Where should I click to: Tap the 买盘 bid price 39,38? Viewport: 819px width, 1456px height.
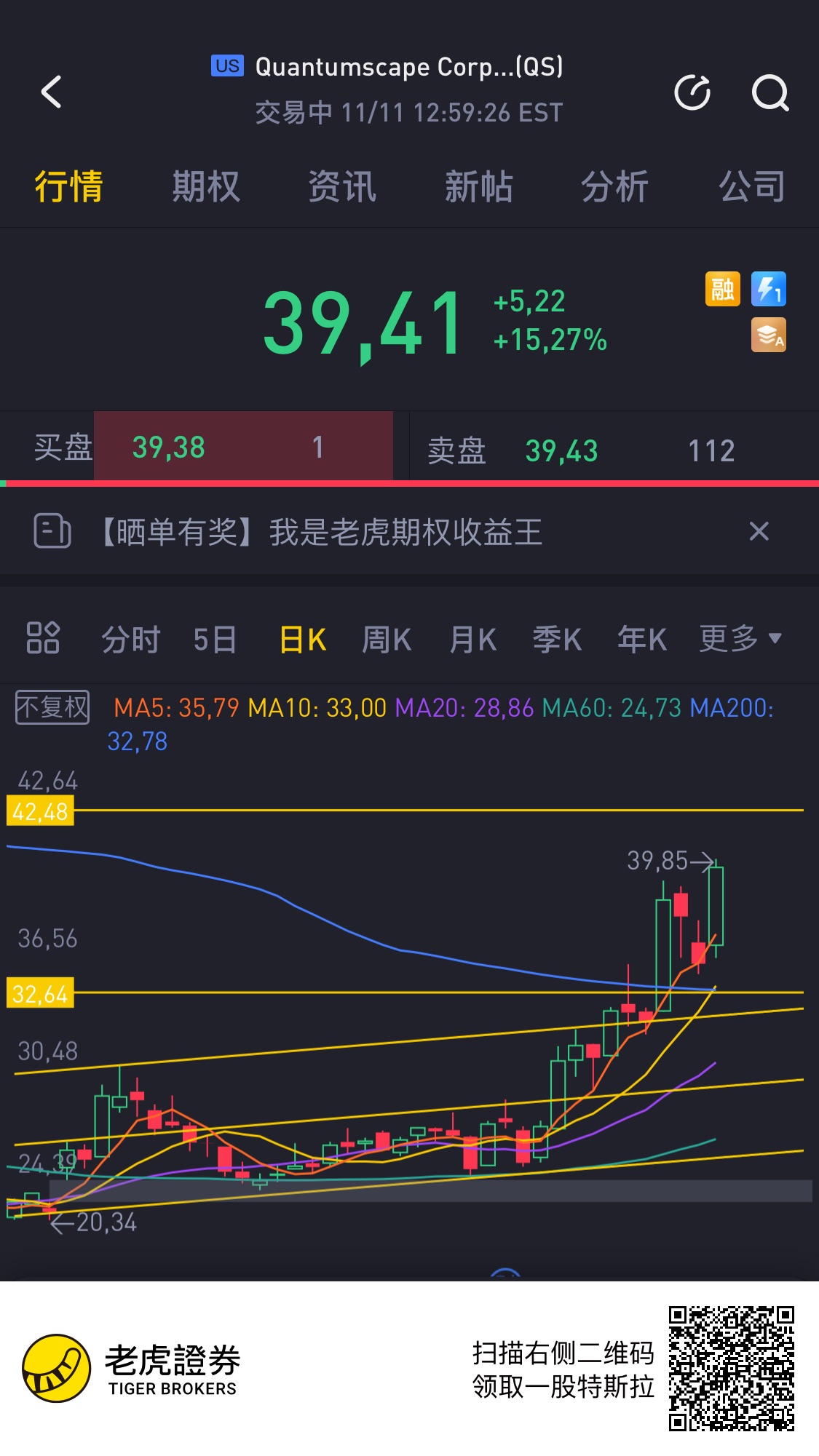169,447
